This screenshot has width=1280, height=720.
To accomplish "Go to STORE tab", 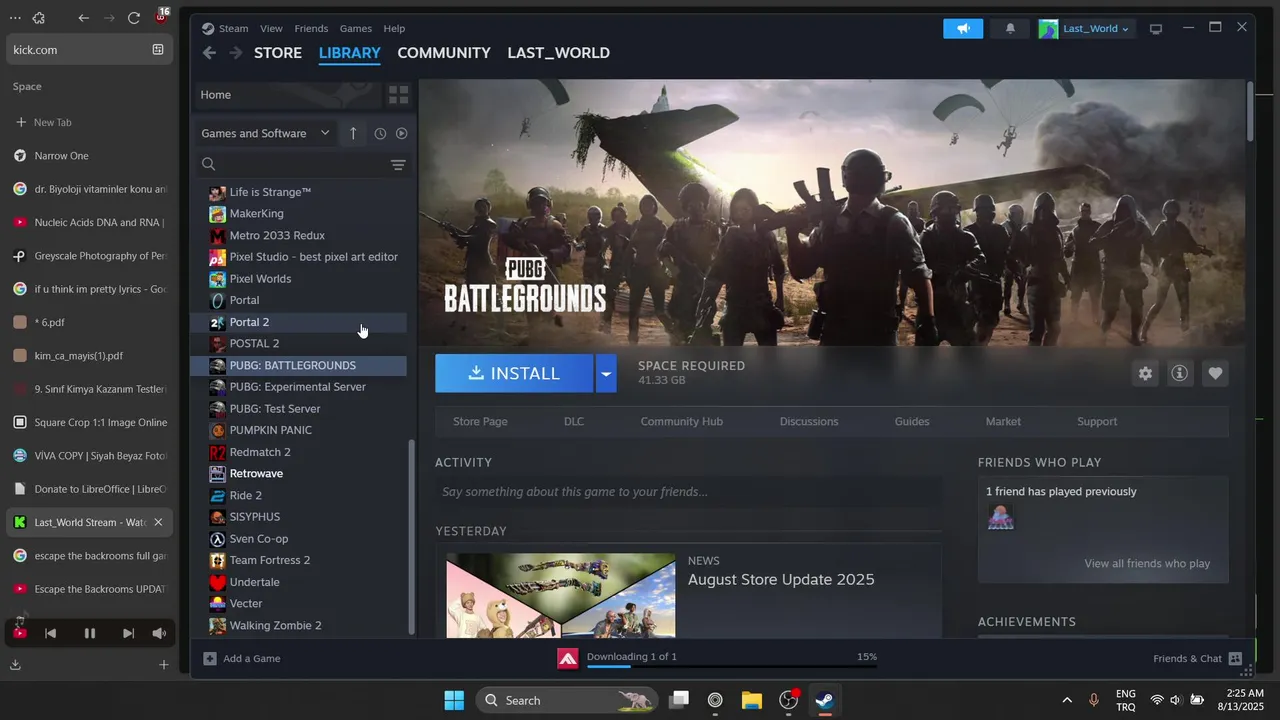I will point(278,53).
